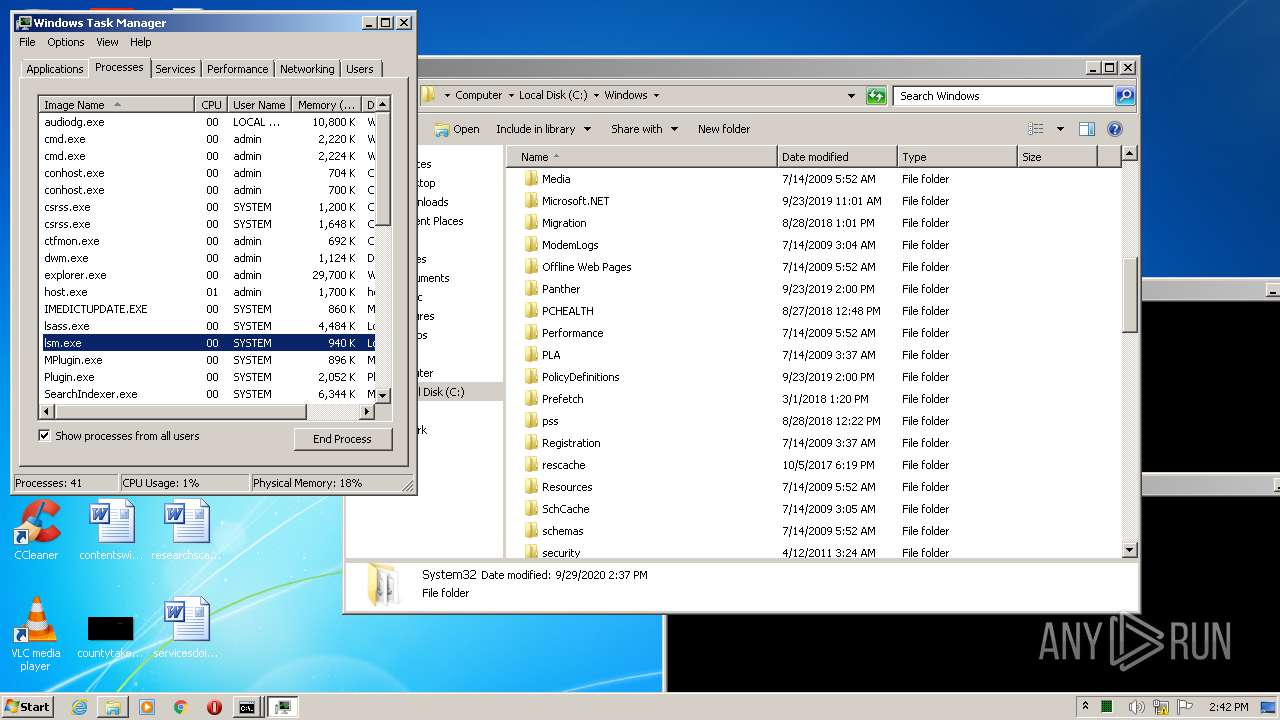Click the Chrome taskbar icon

point(181,707)
